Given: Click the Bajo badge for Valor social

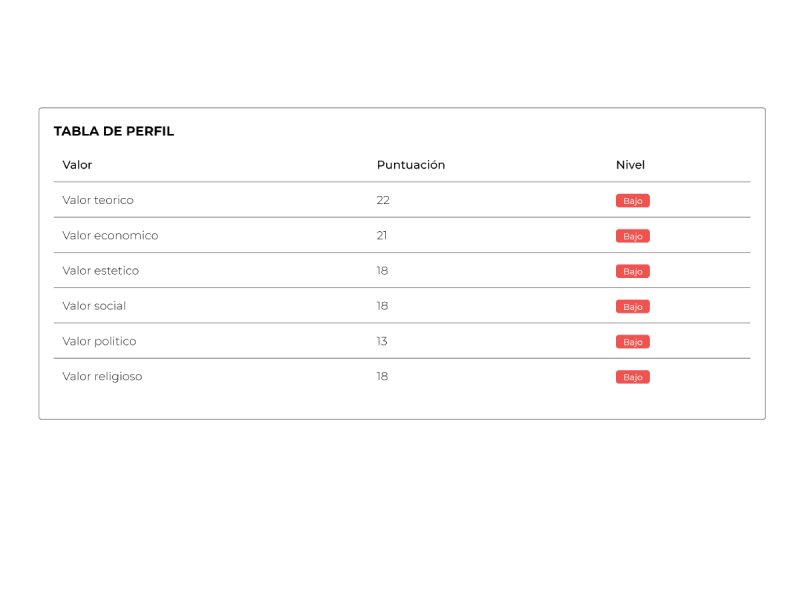Looking at the screenshot, I should (633, 307).
